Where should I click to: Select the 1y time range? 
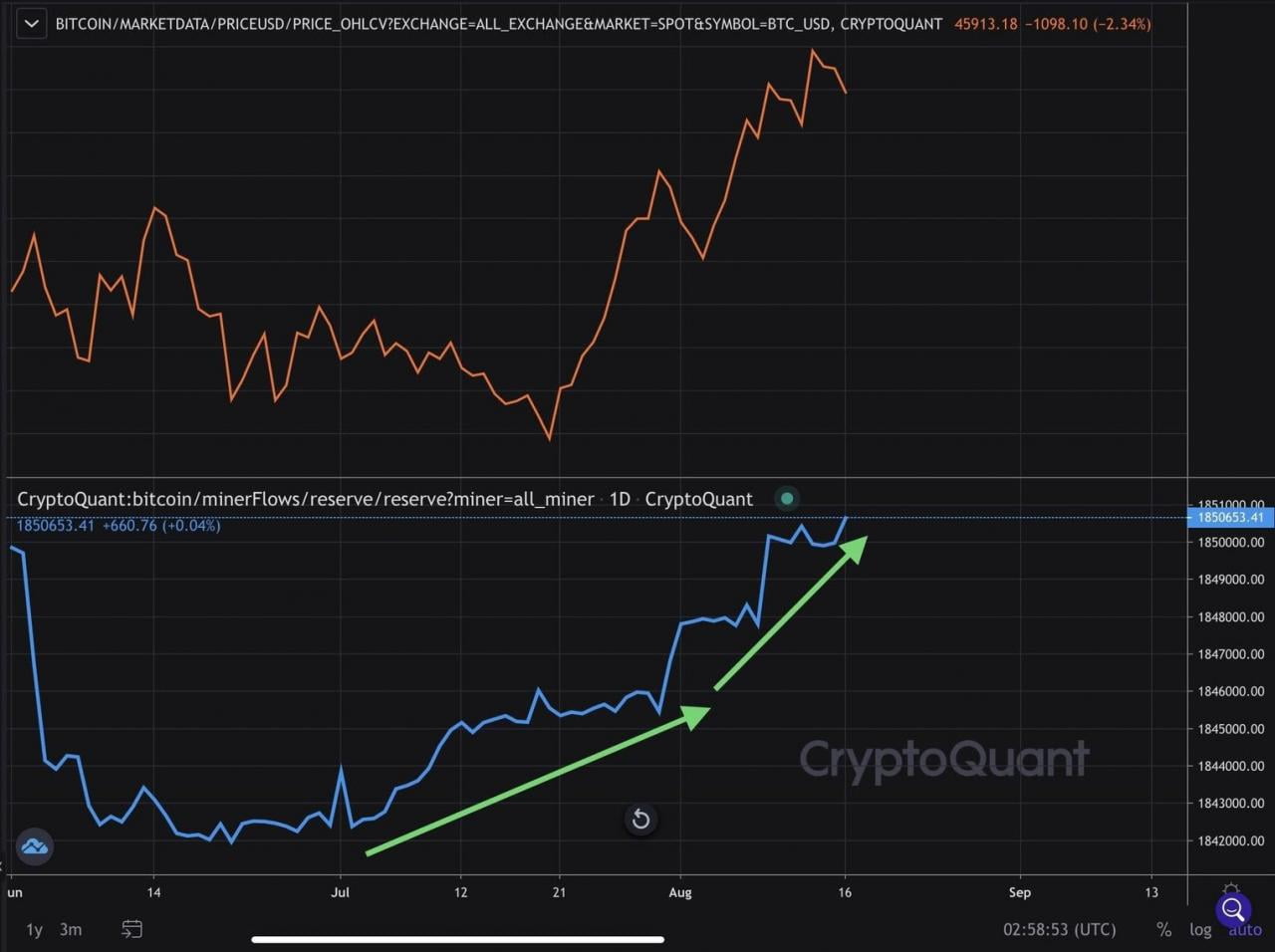[x=34, y=929]
